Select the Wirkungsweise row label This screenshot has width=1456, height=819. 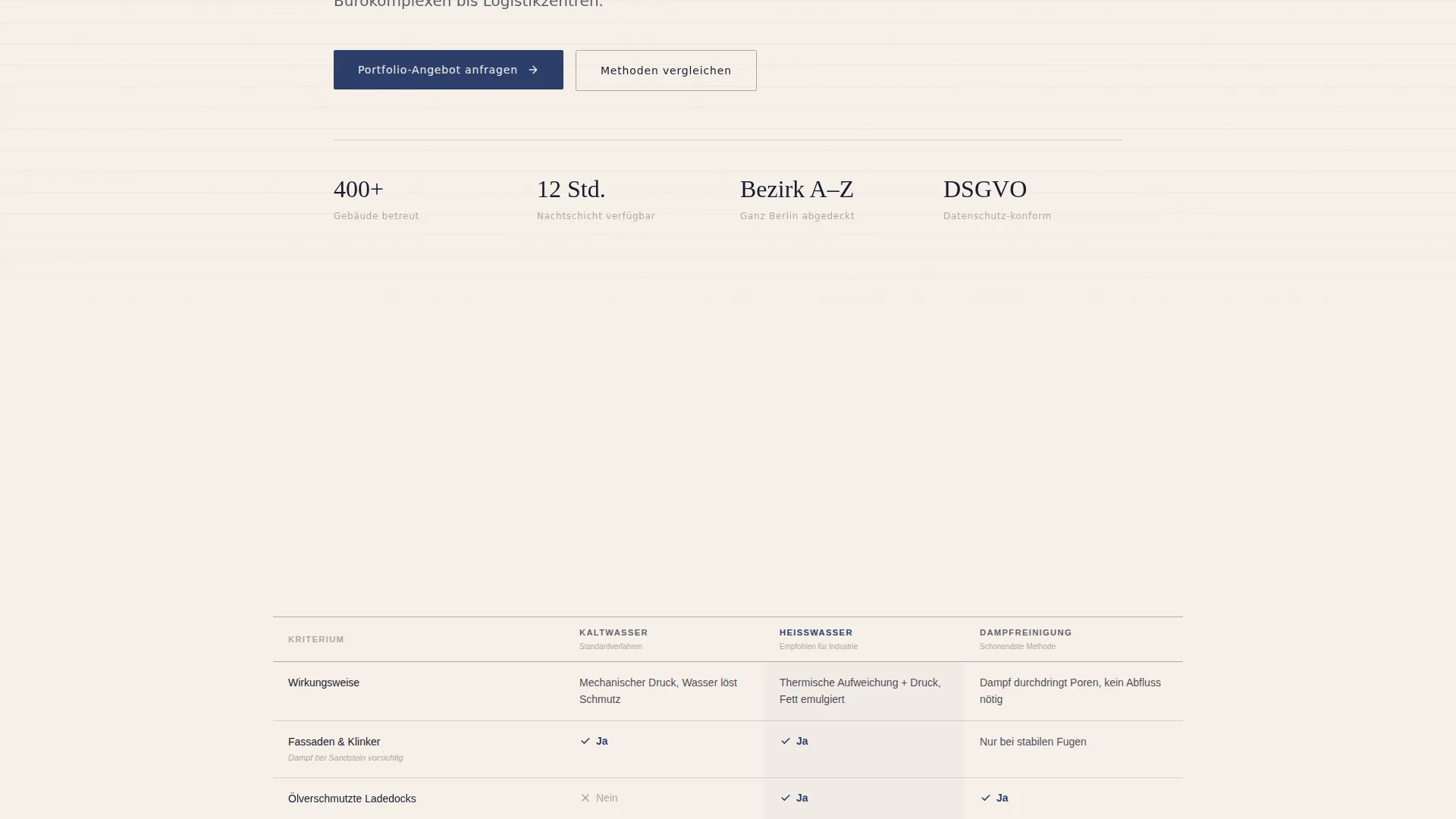(324, 682)
